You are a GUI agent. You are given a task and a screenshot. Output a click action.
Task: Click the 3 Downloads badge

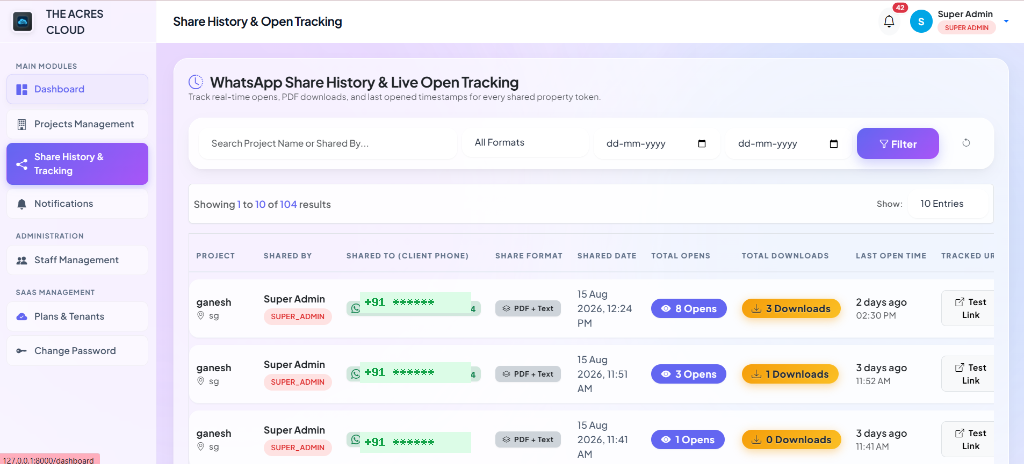click(790, 308)
